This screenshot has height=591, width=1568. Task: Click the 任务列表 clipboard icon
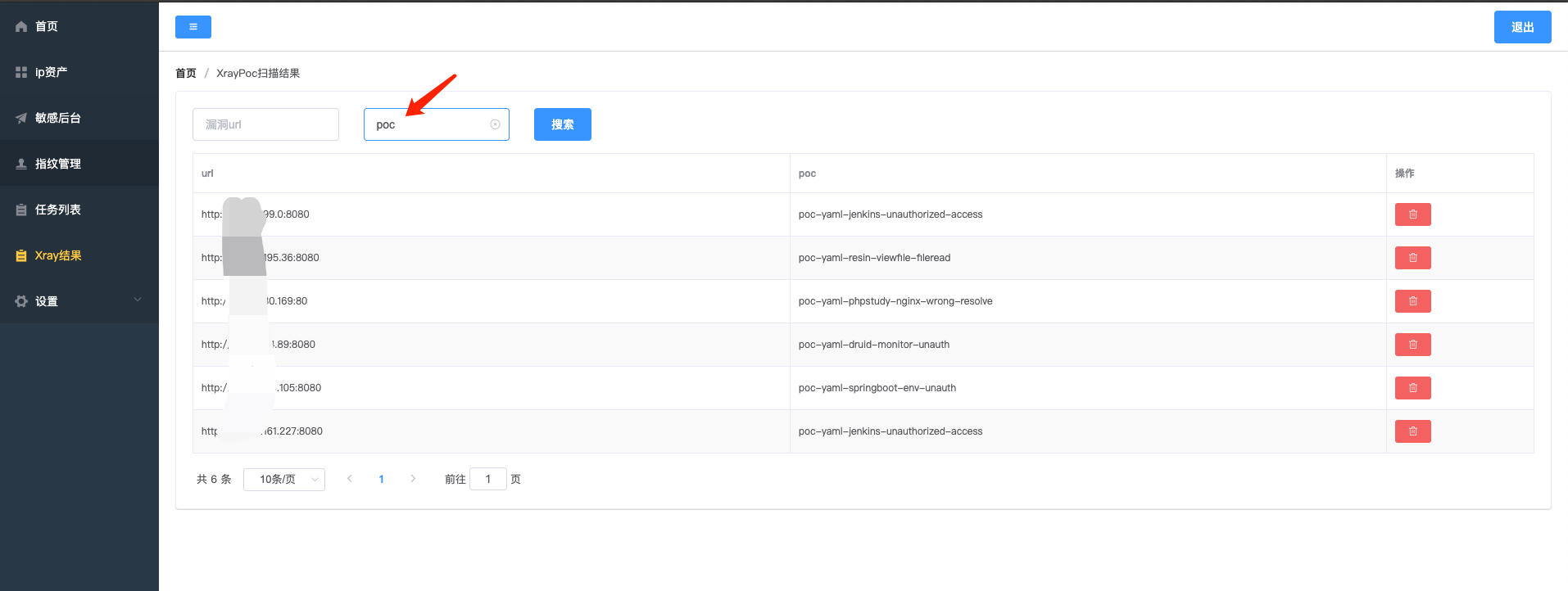21,210
